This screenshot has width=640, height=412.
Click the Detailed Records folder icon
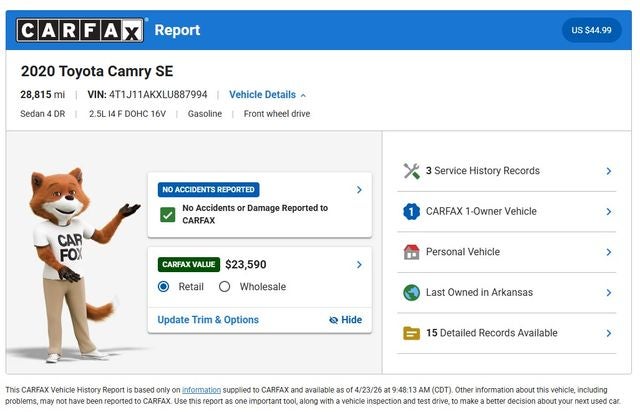point(411,333)
